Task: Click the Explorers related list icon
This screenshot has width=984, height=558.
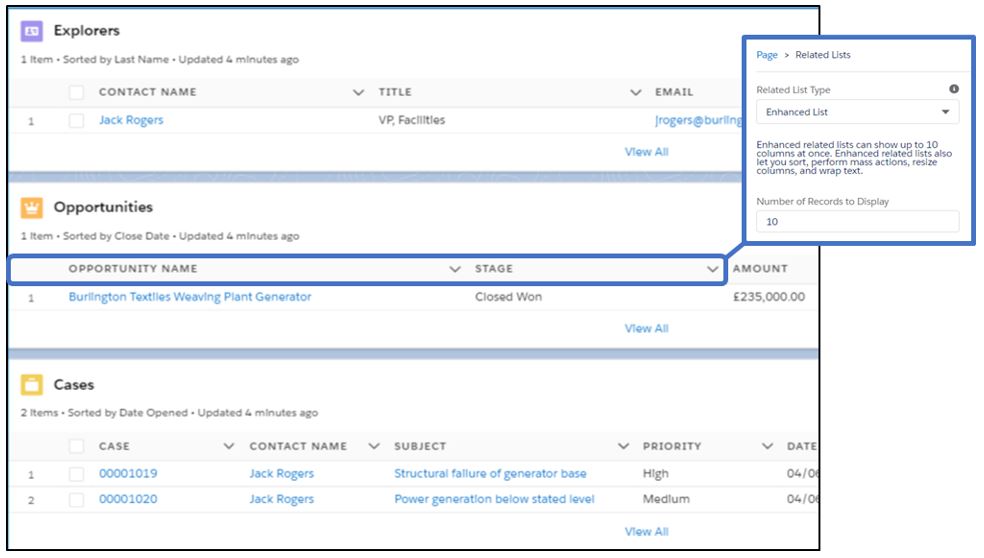Action: (31, 31)
